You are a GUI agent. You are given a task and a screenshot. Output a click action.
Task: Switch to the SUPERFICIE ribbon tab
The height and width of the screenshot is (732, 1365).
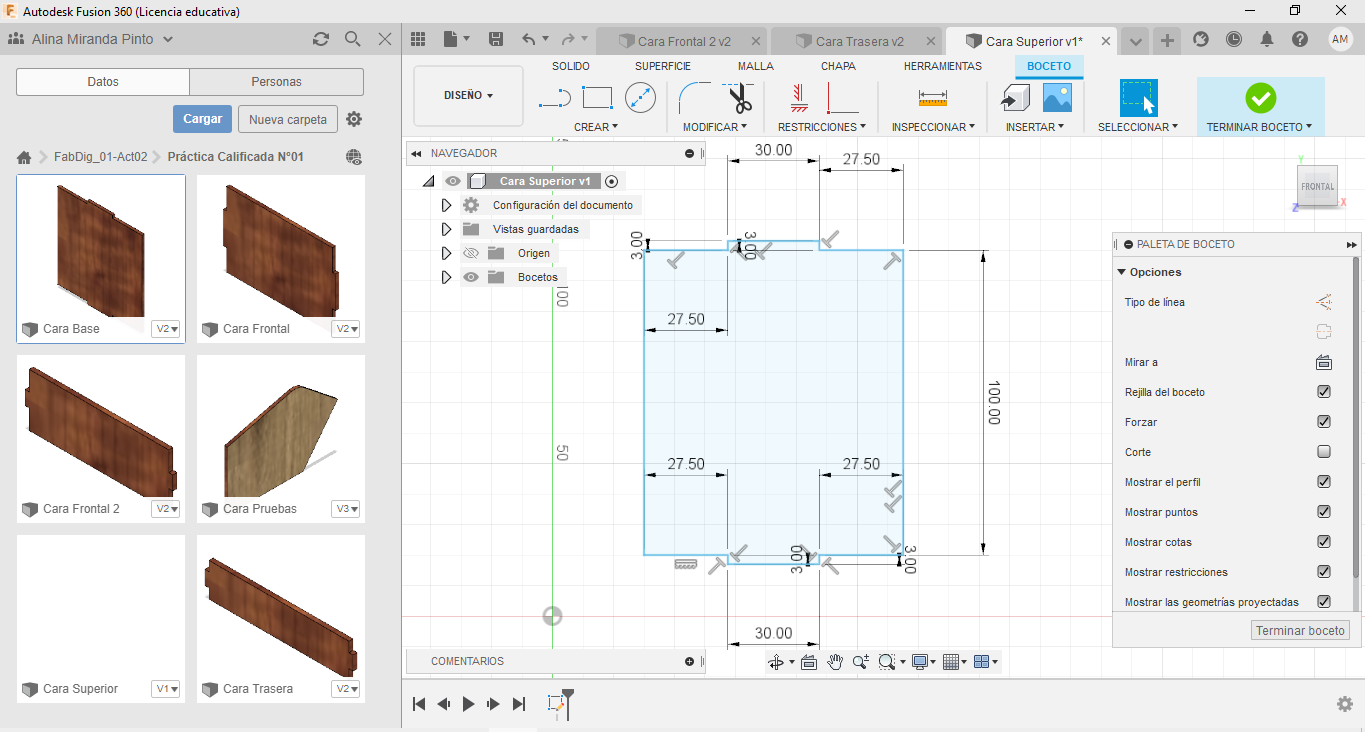tap(662, 66)
